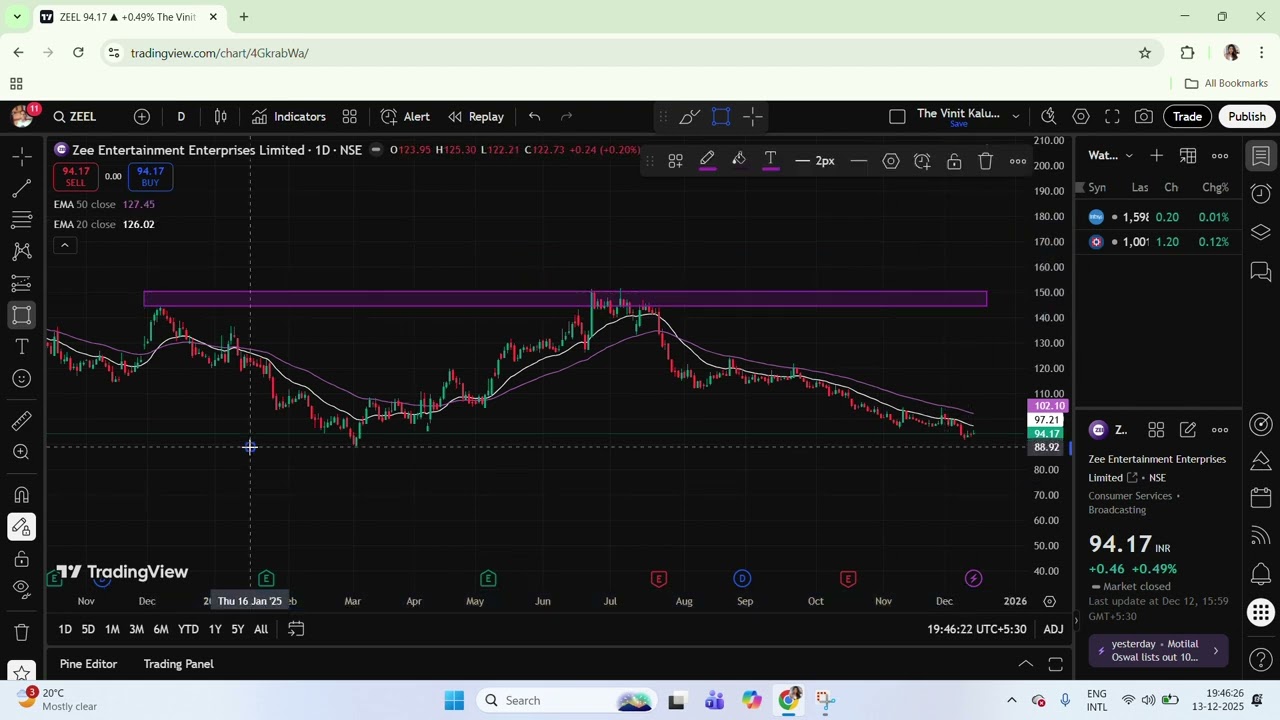
Task: Select the 3M time range
Action: 137,629
